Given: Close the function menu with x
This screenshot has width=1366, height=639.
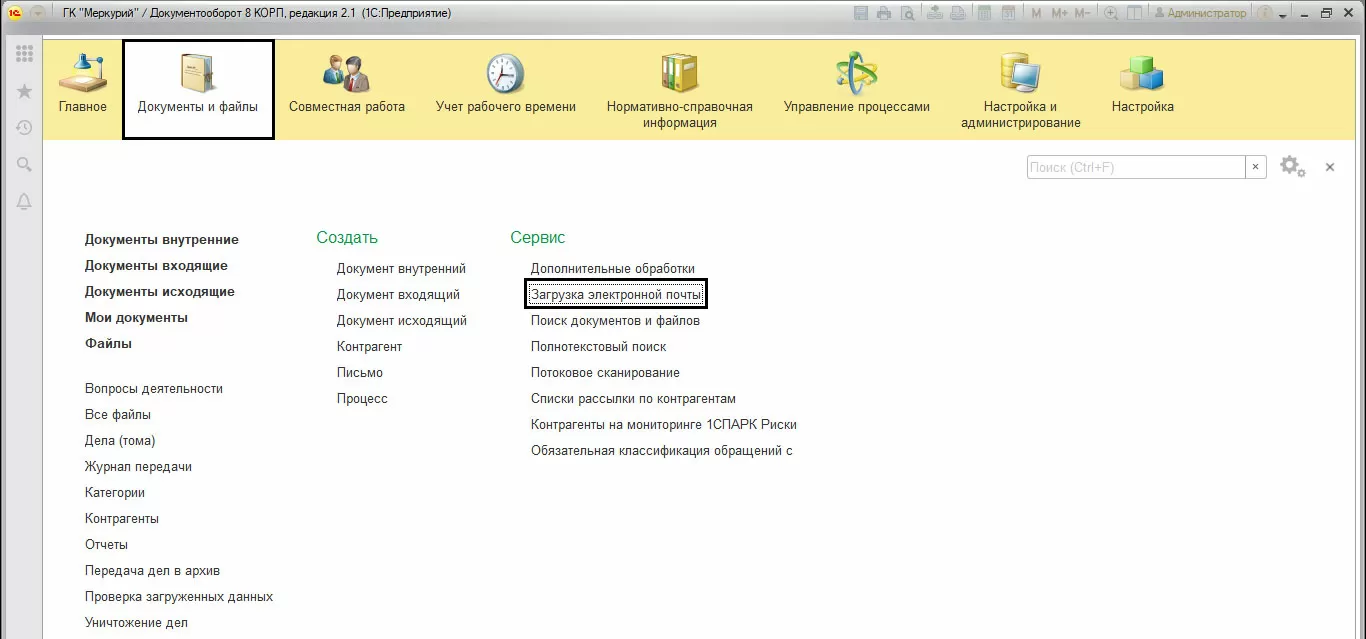Looking at the screenshot, I should [x=1330, y=167].
